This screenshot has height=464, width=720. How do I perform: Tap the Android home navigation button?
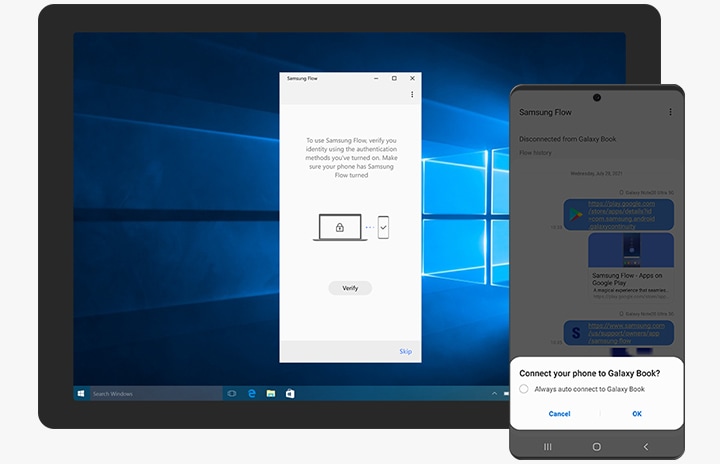point(597,446)
